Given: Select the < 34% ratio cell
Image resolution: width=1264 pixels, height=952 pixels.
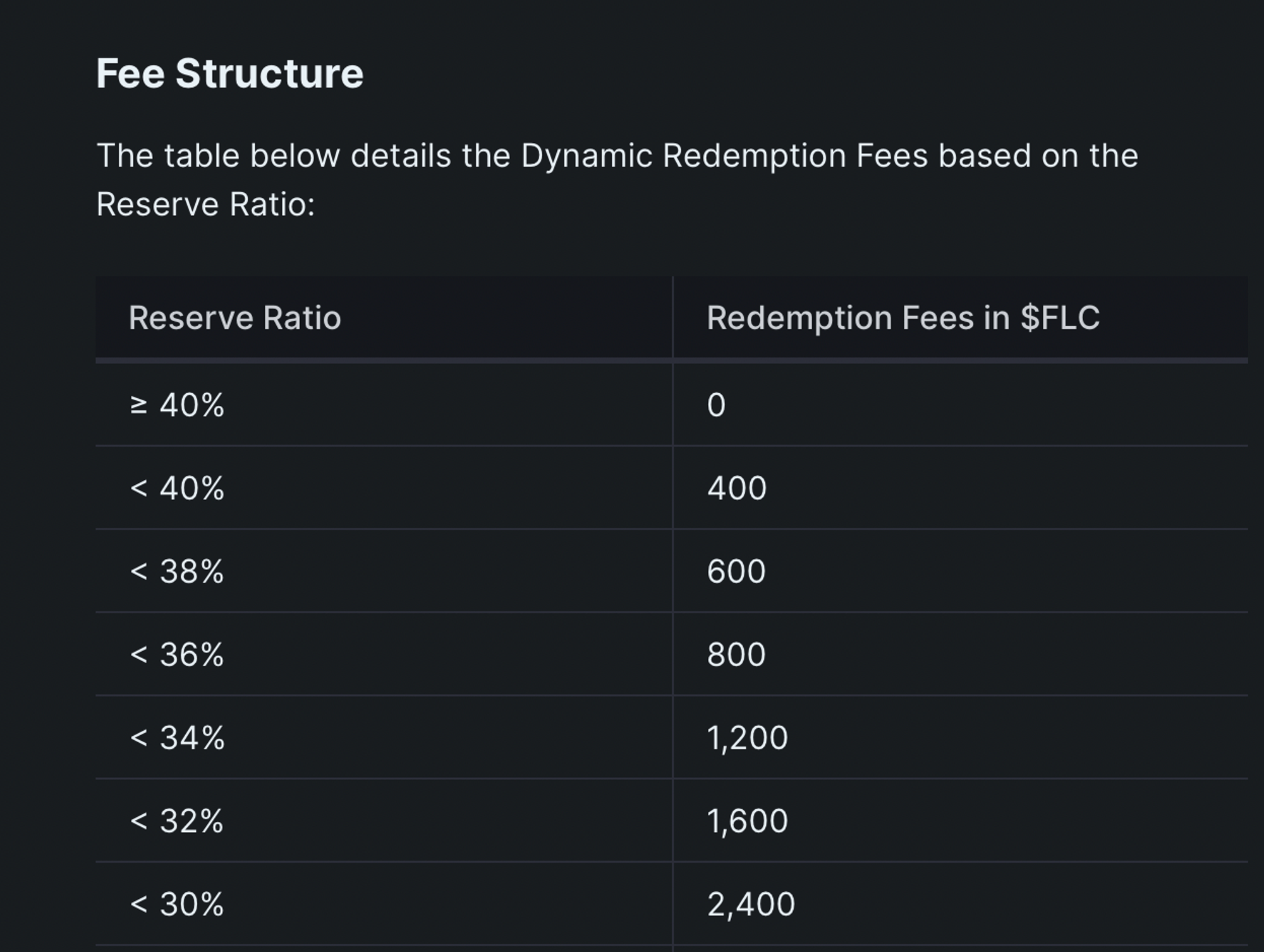Looking at the screenshot, I should click(x=176, y=738).
